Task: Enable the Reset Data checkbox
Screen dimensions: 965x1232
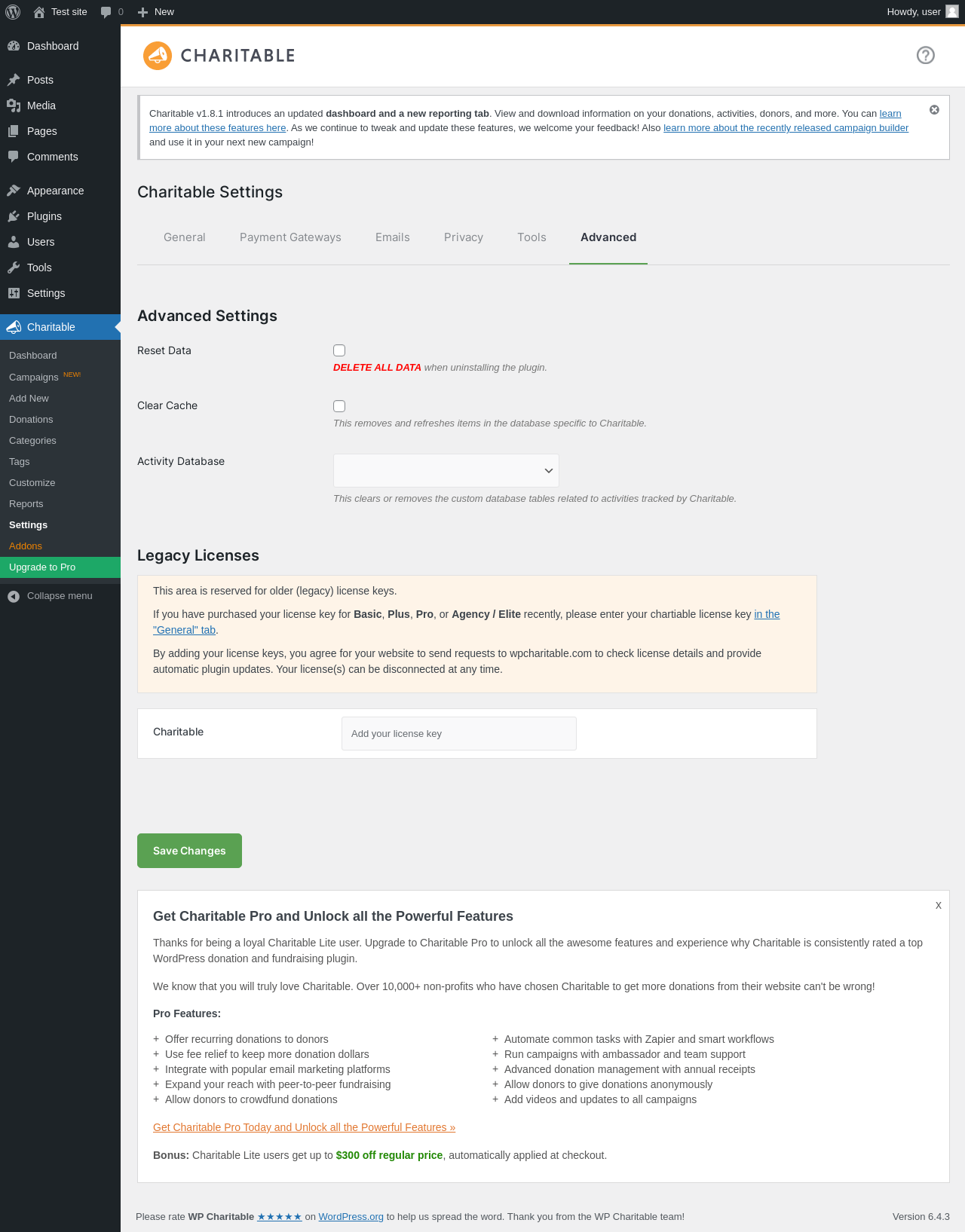Action: click(x=339, y=350)
